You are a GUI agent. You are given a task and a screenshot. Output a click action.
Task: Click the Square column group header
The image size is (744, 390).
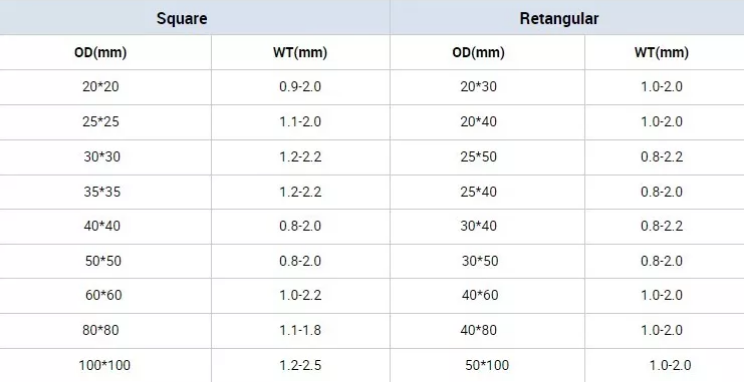(182, 19)
